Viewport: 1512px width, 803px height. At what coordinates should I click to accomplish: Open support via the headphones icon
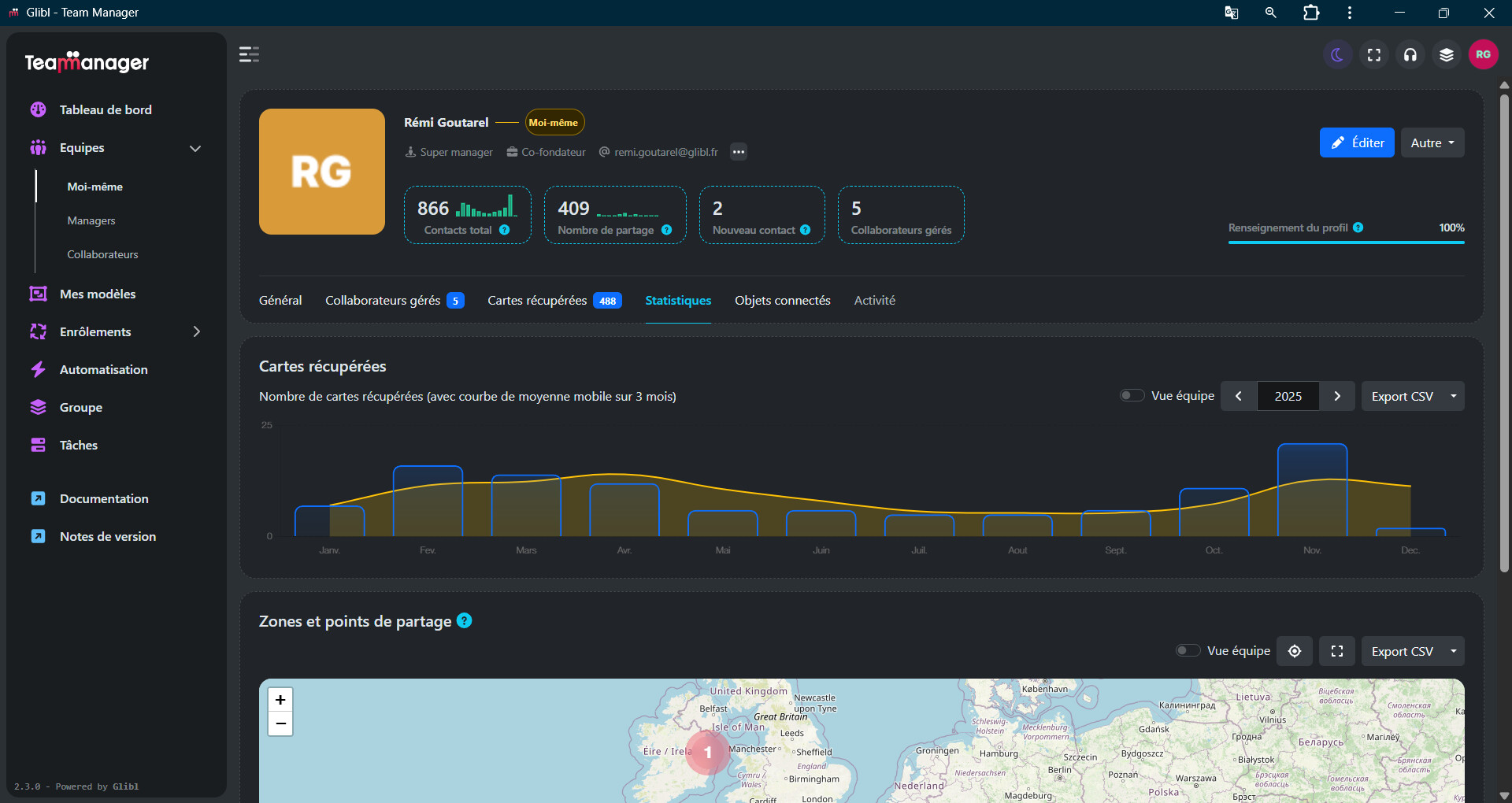pos(1410,54)
